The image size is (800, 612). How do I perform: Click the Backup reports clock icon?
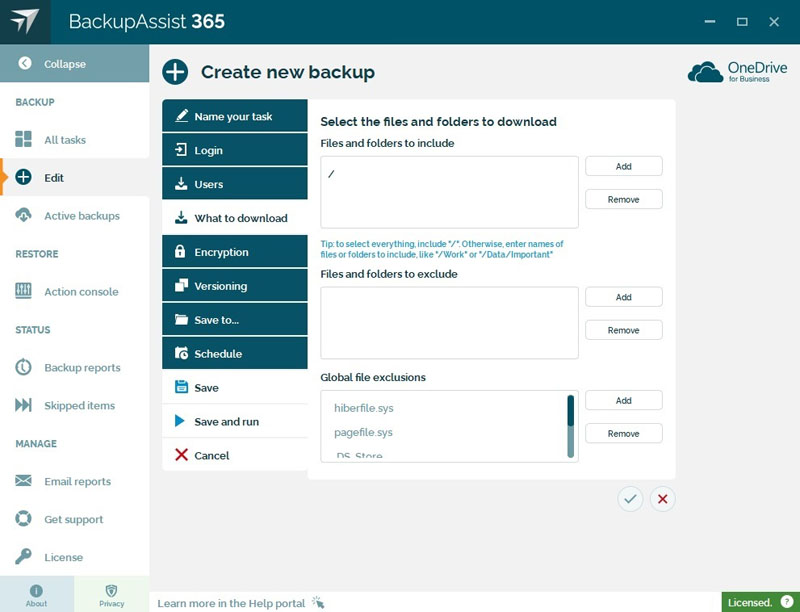[23, 367]
